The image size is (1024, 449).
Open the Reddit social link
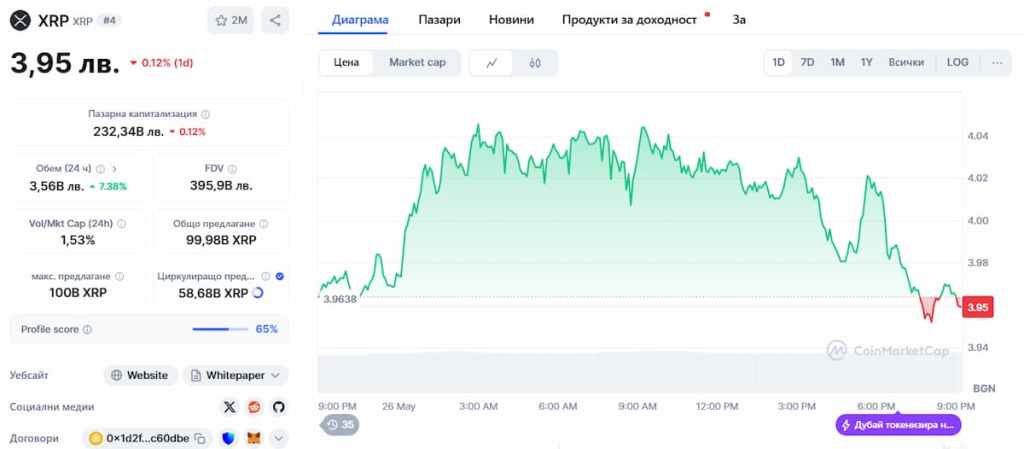tap(254, 407)
